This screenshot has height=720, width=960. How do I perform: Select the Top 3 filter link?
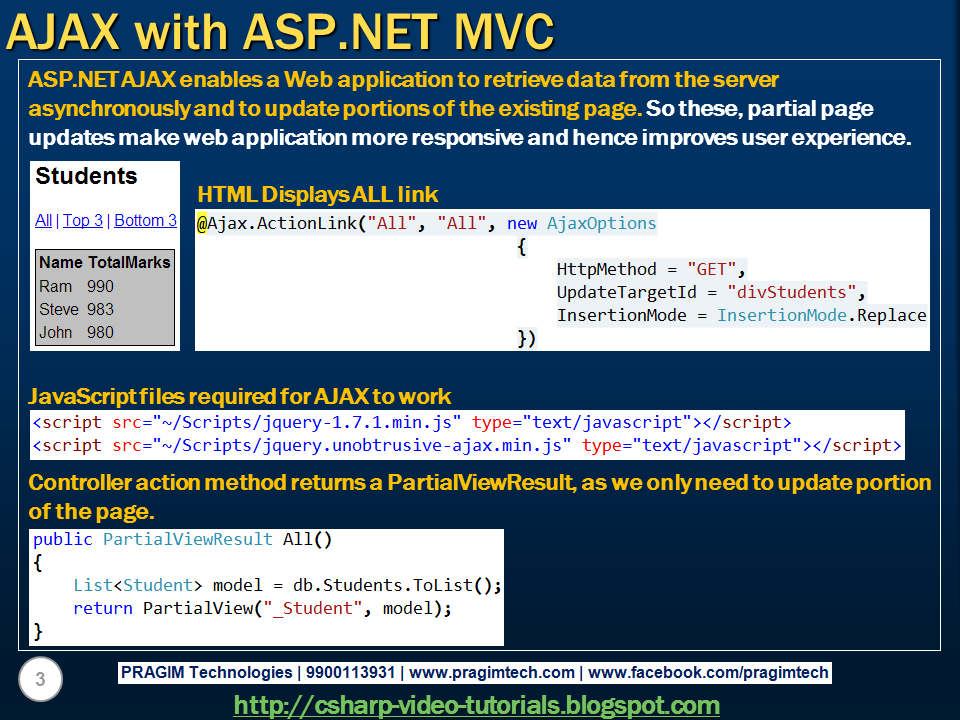[82, 220]
